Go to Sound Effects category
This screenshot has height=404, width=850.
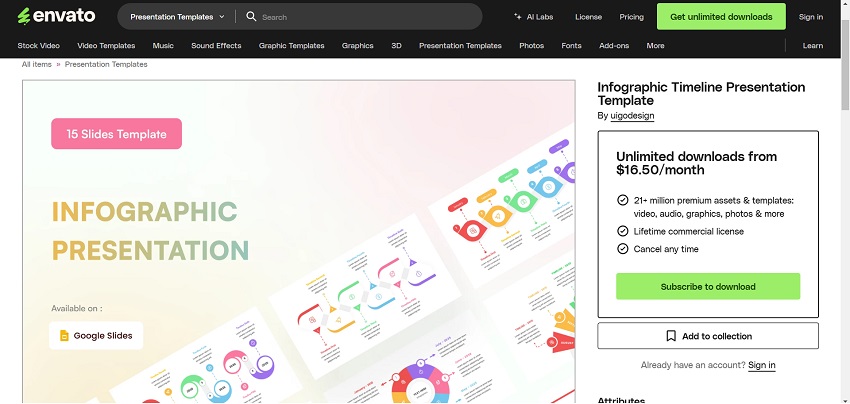click(x=216, y=46)
